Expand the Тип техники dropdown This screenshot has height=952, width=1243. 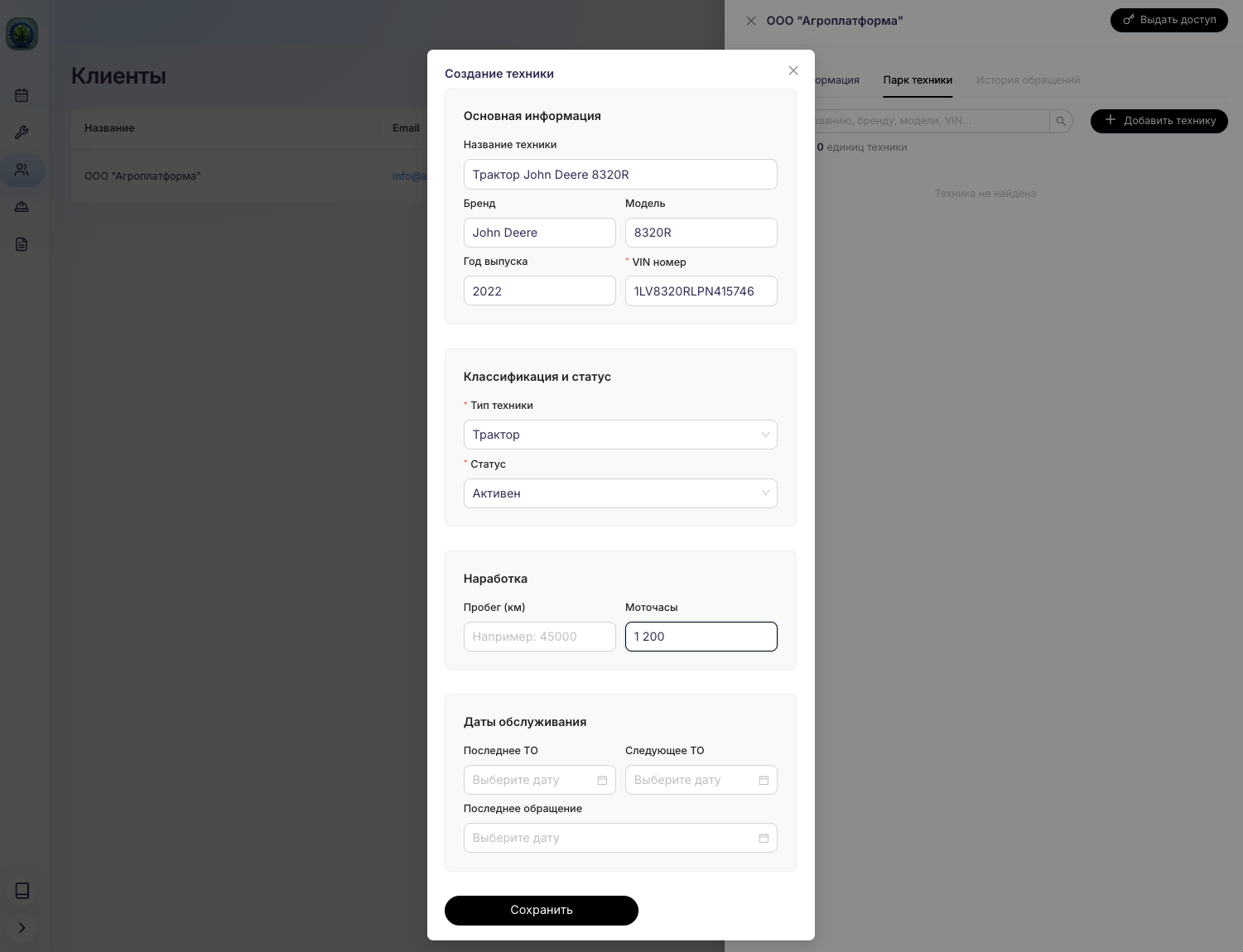point(620,435)
